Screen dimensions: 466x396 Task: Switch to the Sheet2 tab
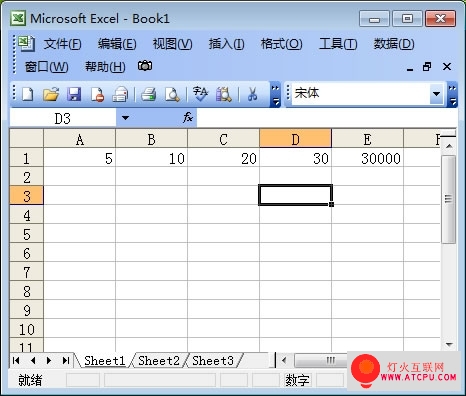pos(159,361)
